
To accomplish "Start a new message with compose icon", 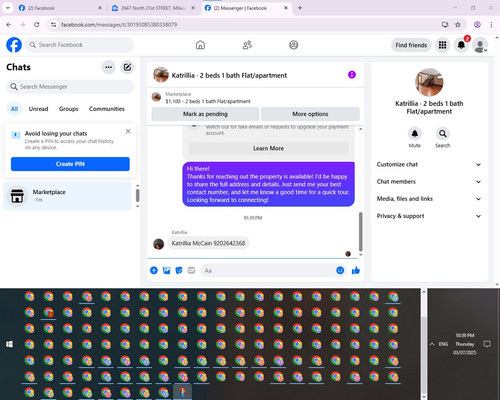I will pyautogui.click(x=127, y=67).
